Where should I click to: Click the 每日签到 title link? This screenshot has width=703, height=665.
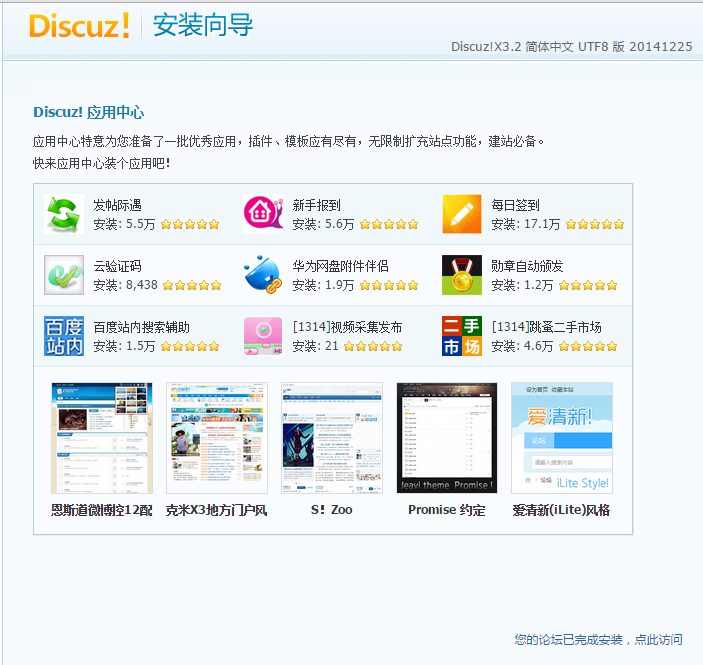coord(515,205)
